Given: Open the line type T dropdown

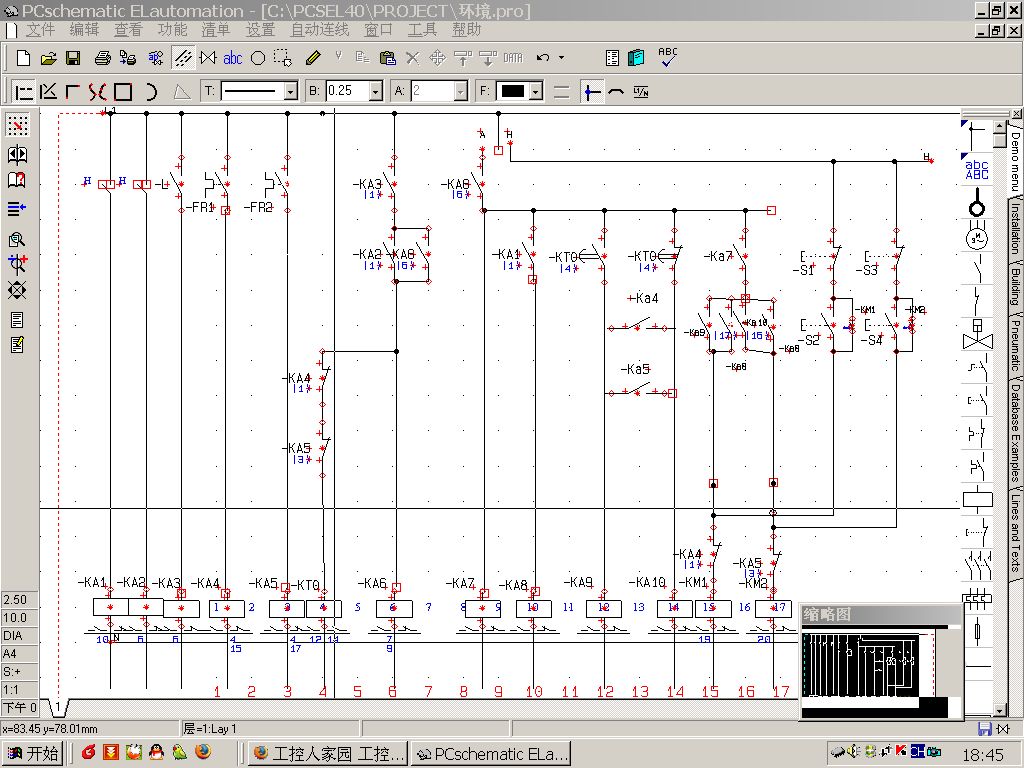Looking at the screenshot, I should click(x=290, y=92).
